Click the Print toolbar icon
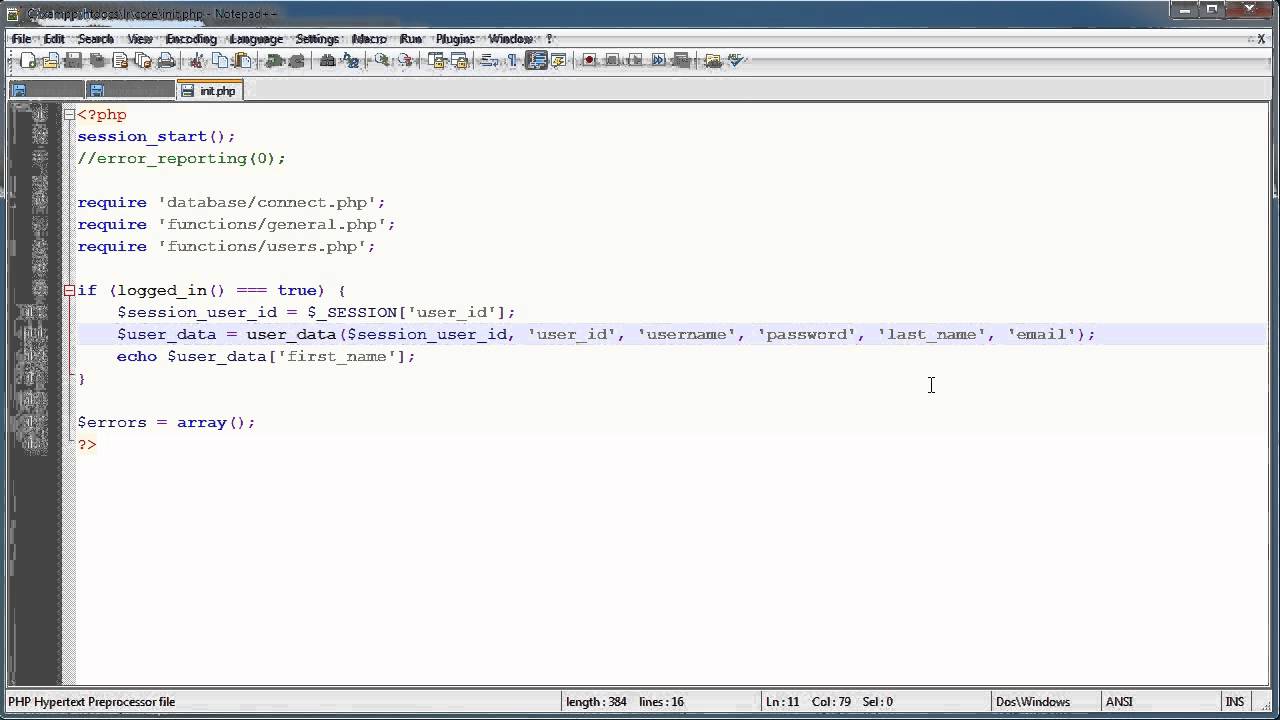The width and height of the screenshot is (1280, 720). [166, 61]
